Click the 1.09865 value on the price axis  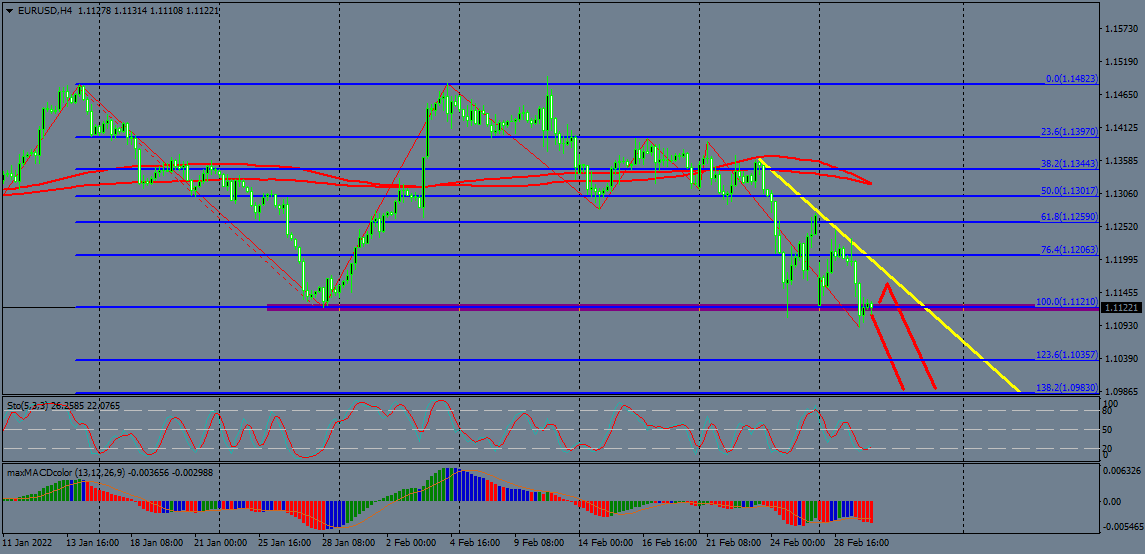(1124, 391)
